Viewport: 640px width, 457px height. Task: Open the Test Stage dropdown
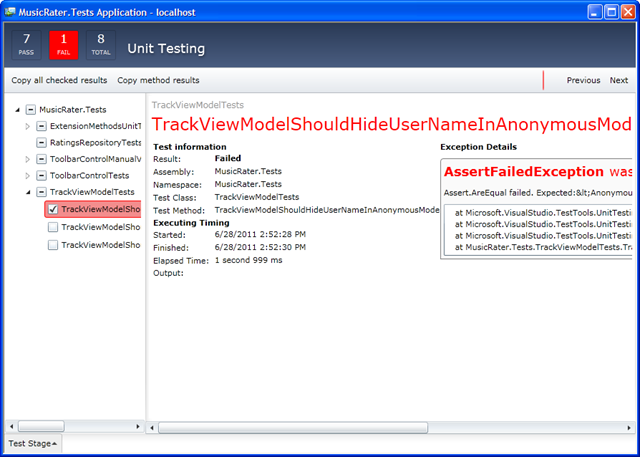point(33,444)
